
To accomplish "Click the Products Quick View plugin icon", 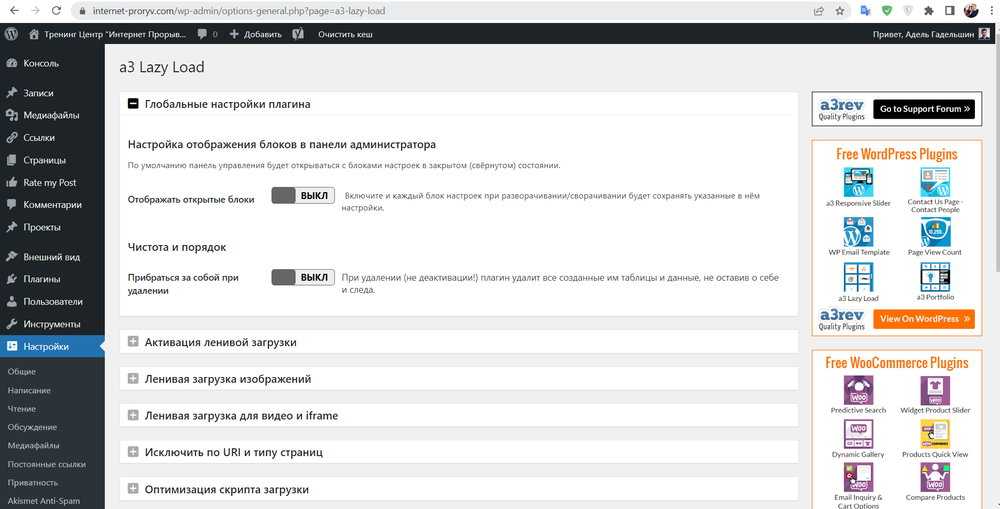I will point(934,433).
